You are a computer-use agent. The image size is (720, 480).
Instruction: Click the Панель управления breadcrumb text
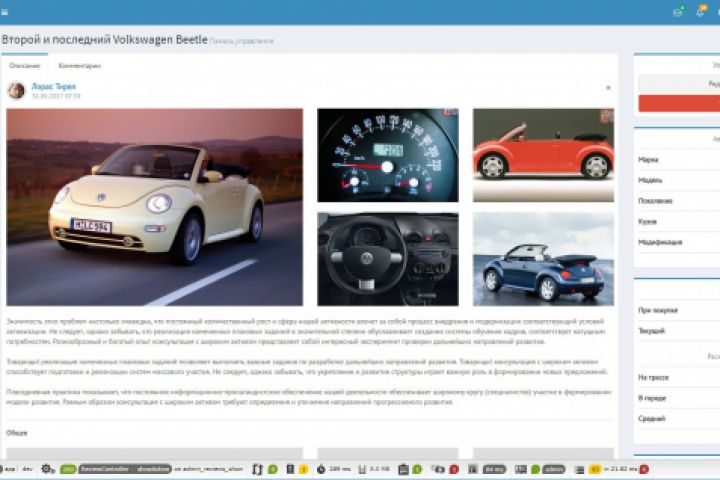pos(242,41)
